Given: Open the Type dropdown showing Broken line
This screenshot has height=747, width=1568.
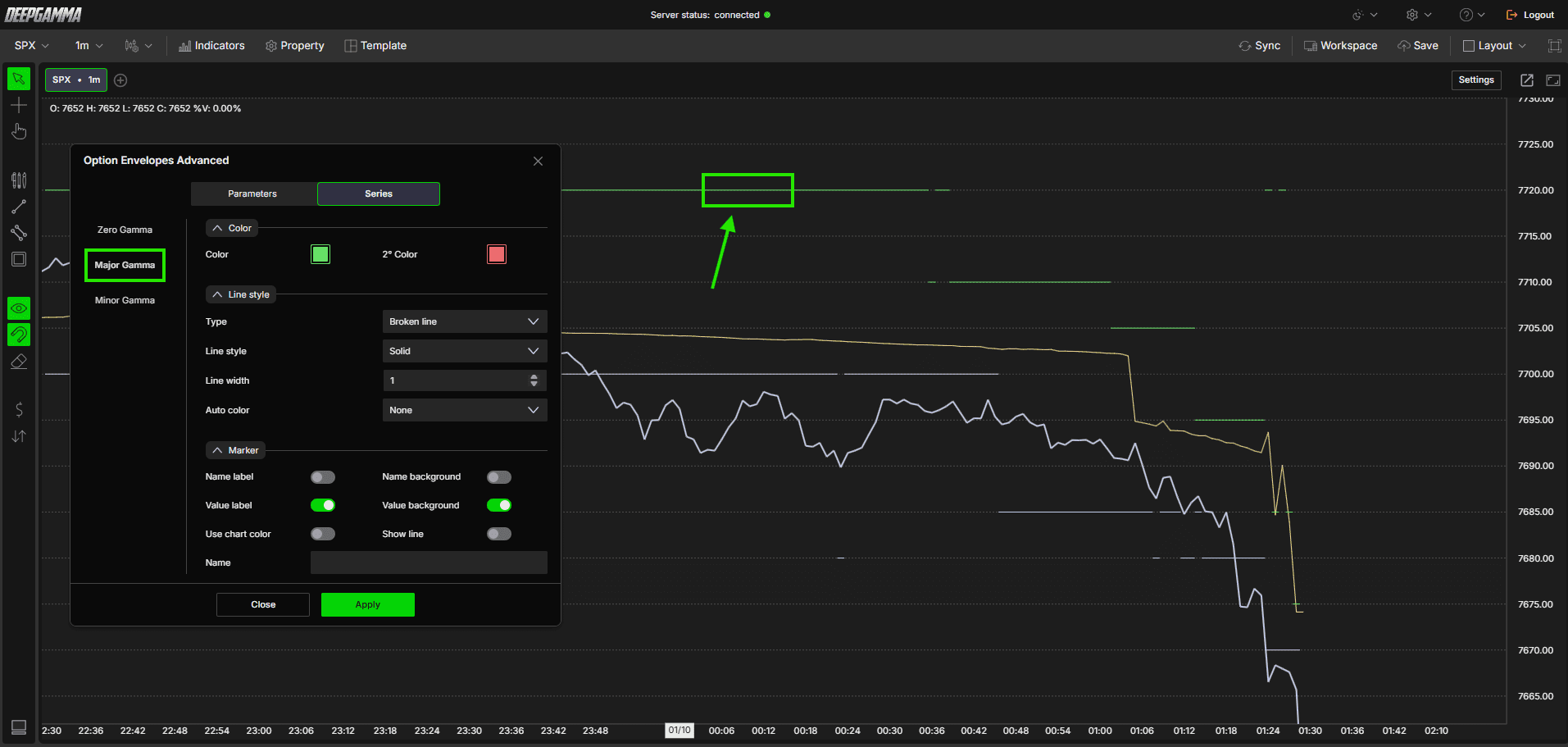Looking at the screenshot, I should point(465,321).
